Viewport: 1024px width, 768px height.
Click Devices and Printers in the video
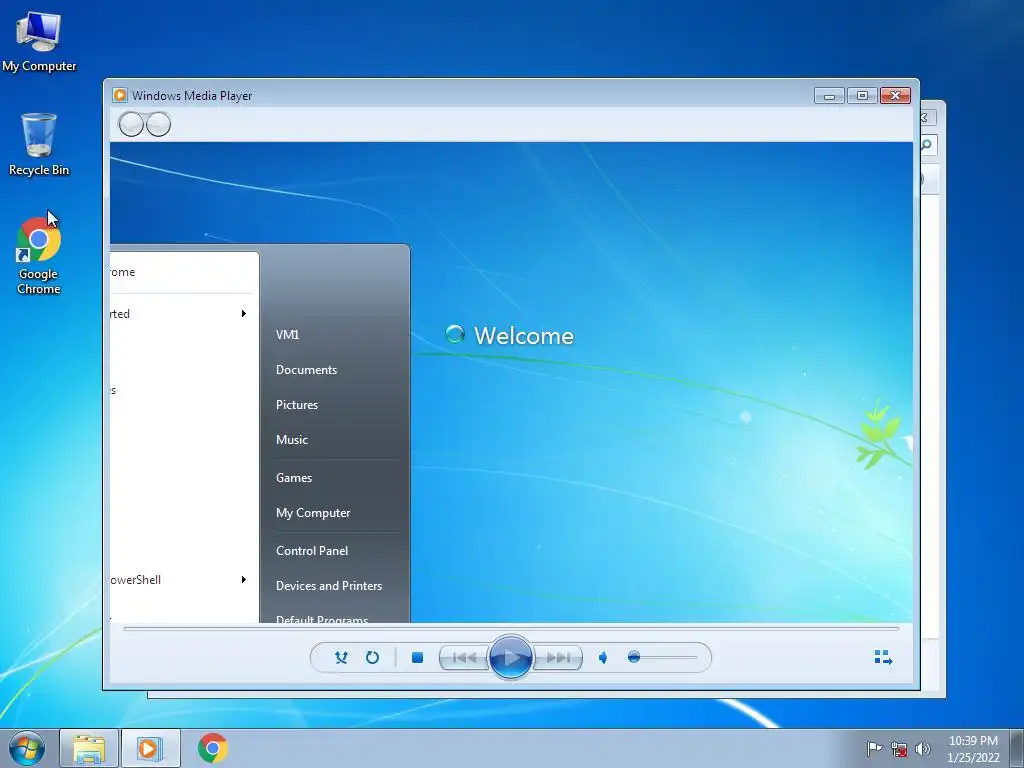(328, 586)
